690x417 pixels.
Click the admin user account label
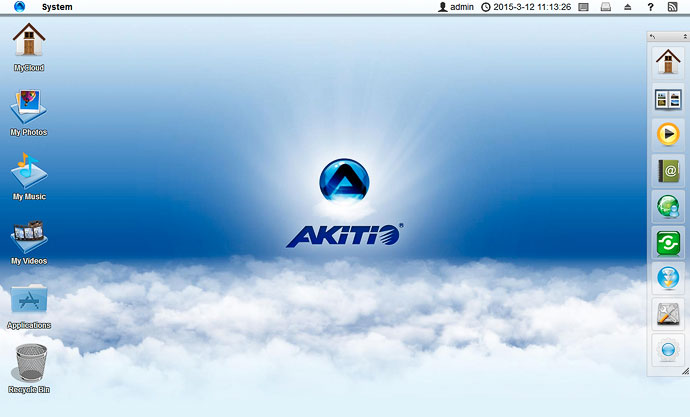[455, 7]
